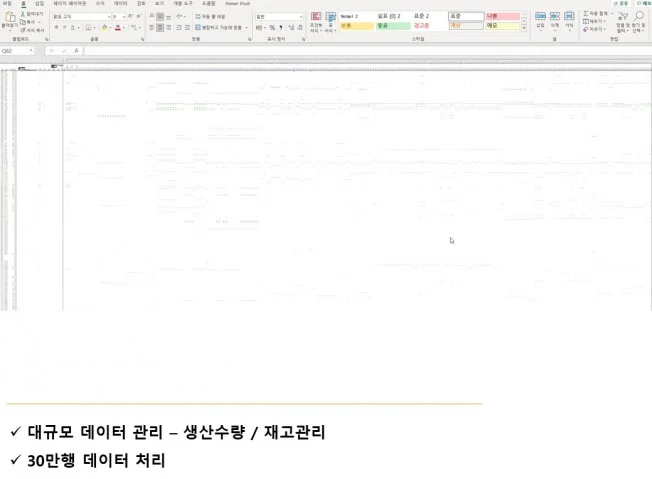The width and height of the screenshot is (652, 479).
Task: Apply the 보통 (Neutral) yellow cell style
Action: tap(356, 26)
